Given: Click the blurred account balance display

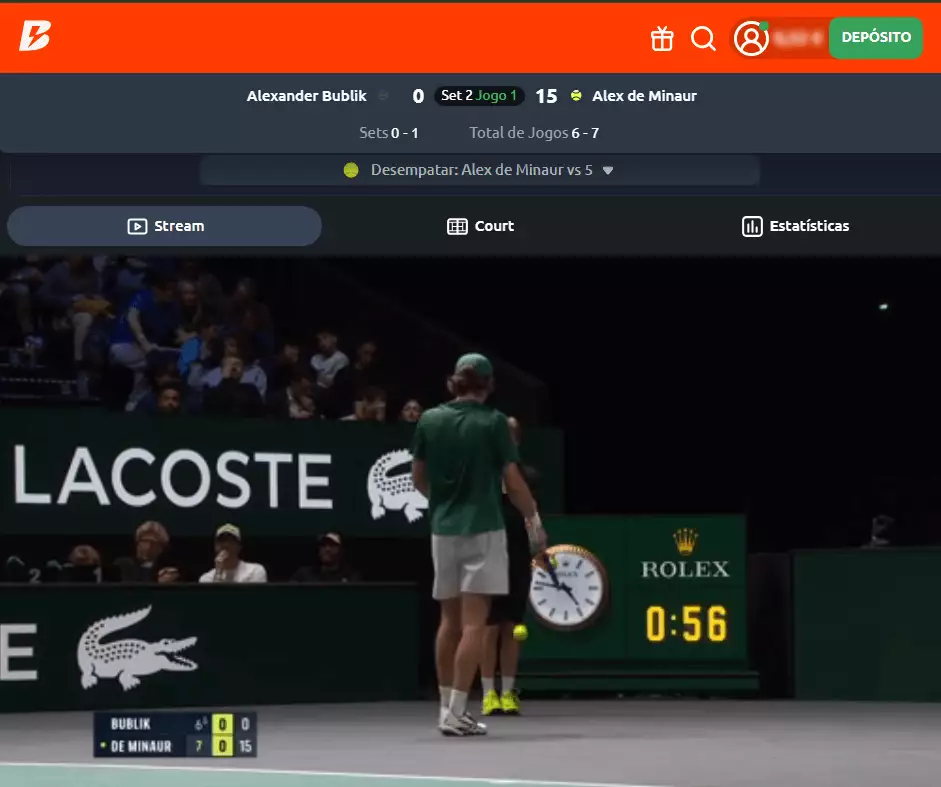Looking at the screenshot, I should click(x=799, y=38).
